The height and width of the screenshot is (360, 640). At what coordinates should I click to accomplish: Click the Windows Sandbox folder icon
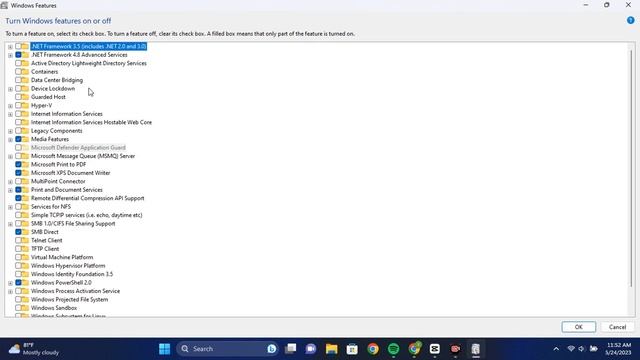(x=25, y=308)
